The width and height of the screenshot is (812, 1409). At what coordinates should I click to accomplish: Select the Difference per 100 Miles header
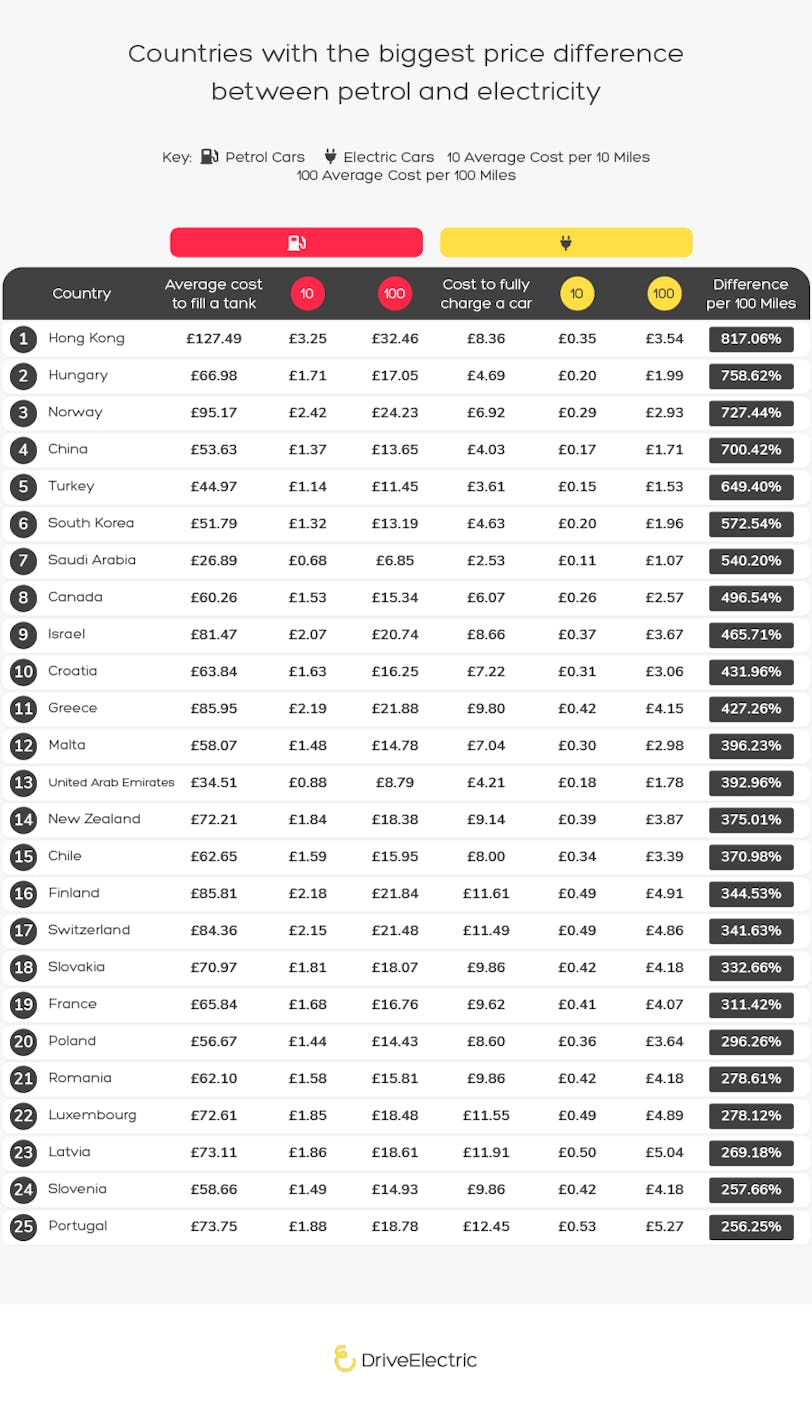click(x=751, y=294)
